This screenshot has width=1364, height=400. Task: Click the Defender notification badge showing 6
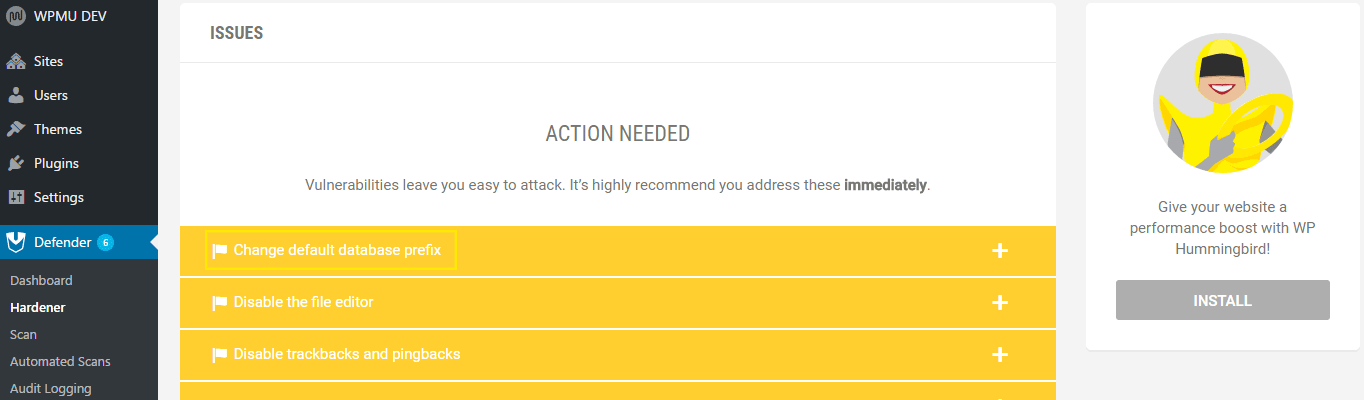click(106, 242)
